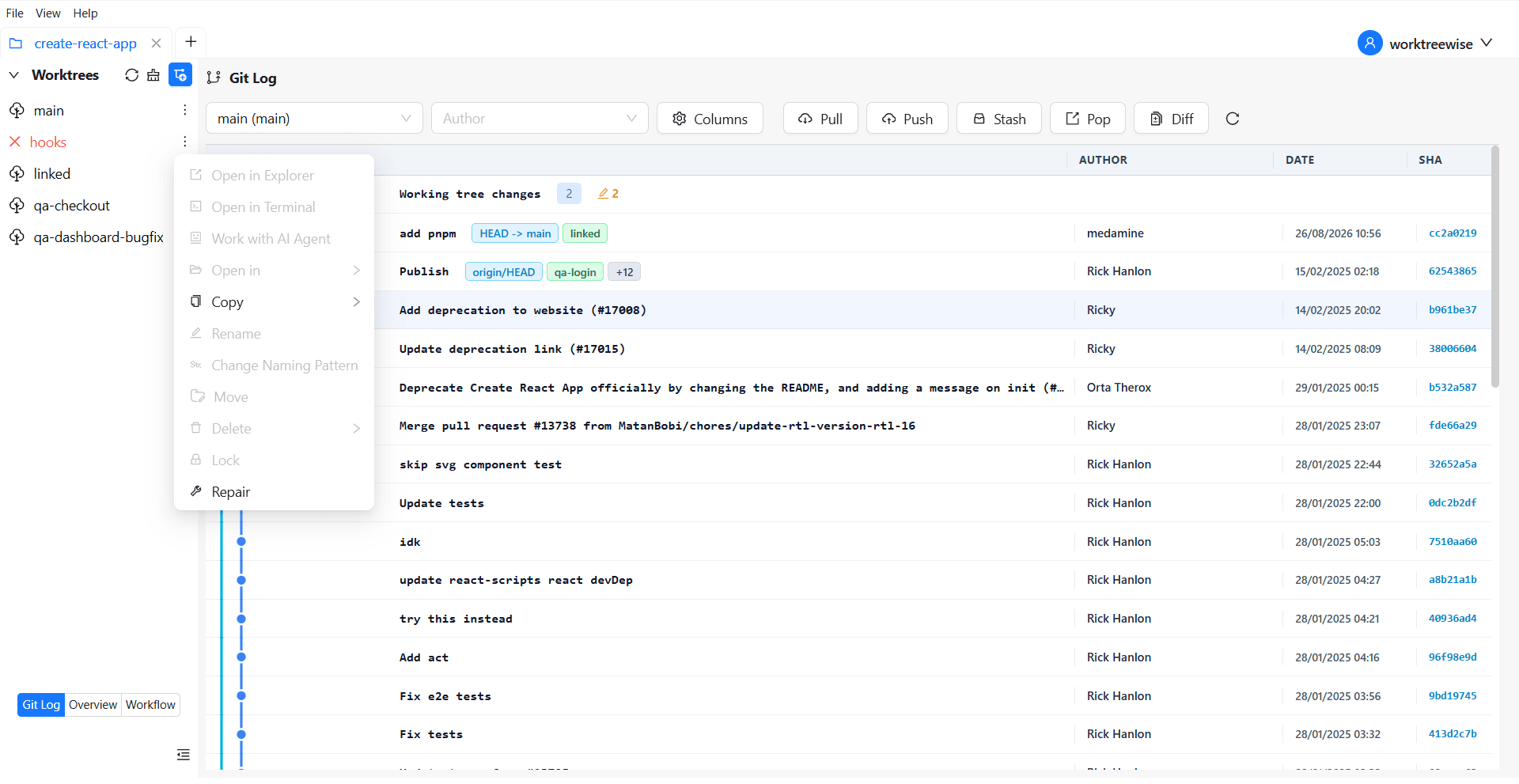The image size is (1519, 784).
Task: Add a new repository tab
Action: 191,42
